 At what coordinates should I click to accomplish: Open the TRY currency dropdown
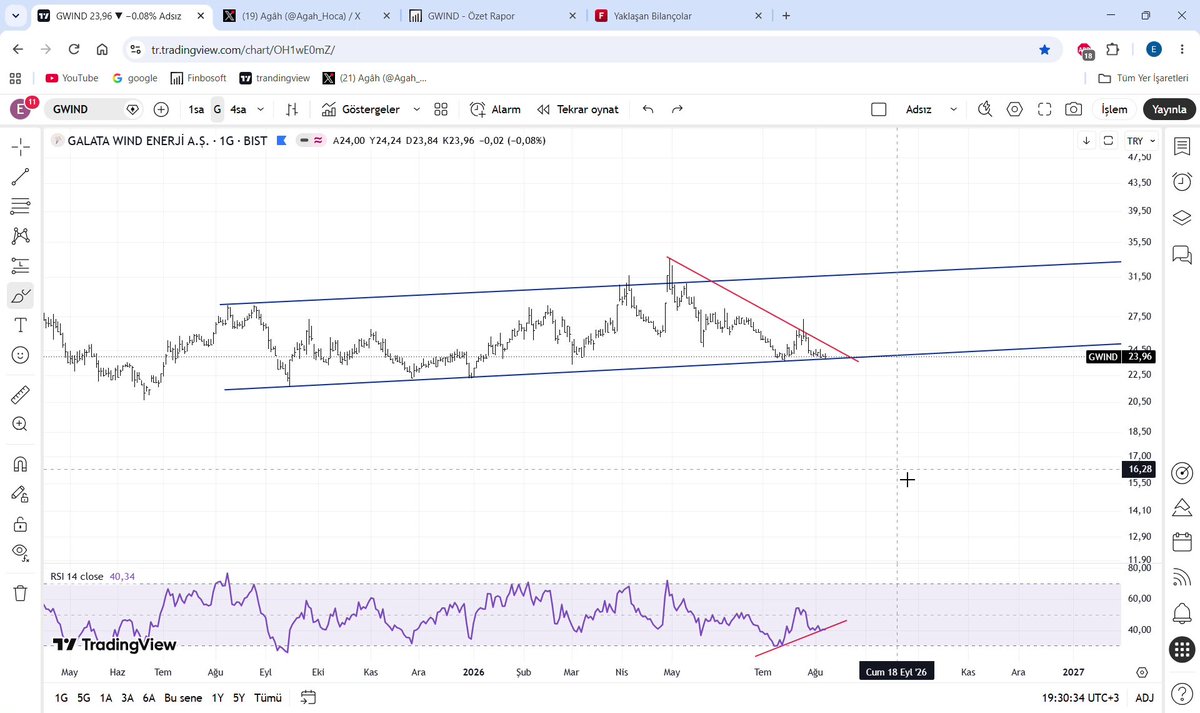tap(1140, 141)
